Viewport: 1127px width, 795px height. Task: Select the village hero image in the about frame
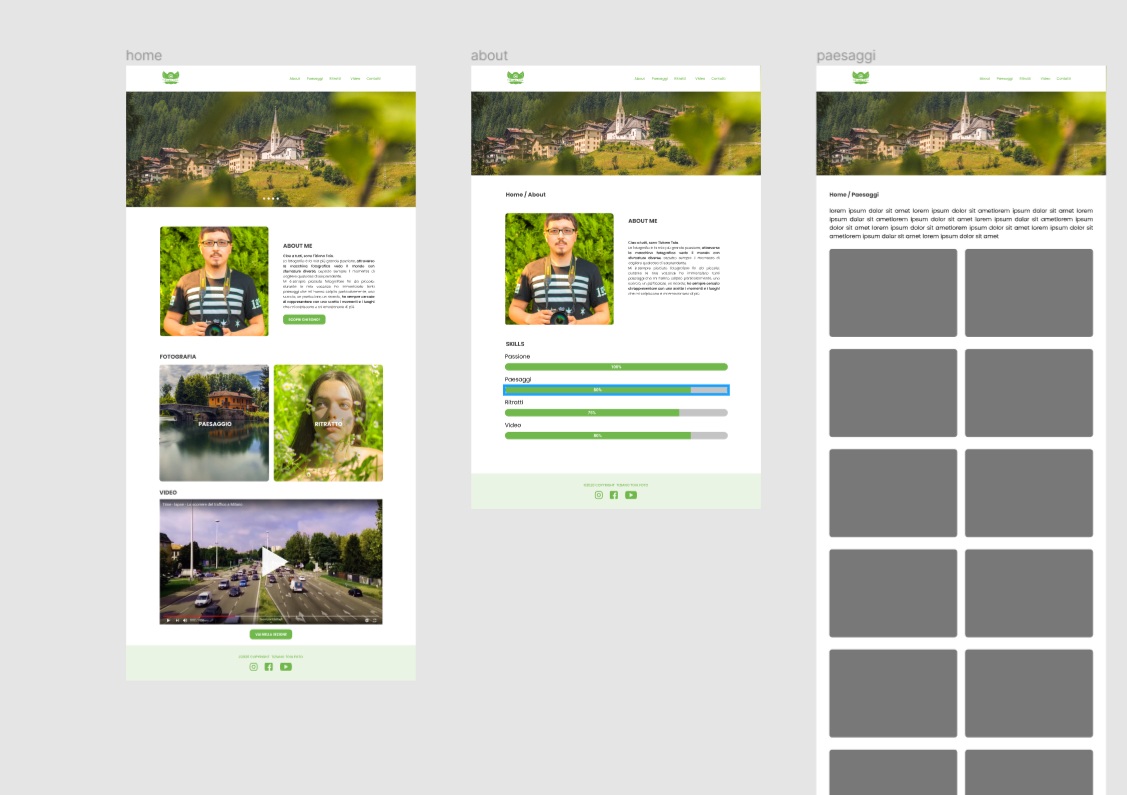tap(616, 133)
